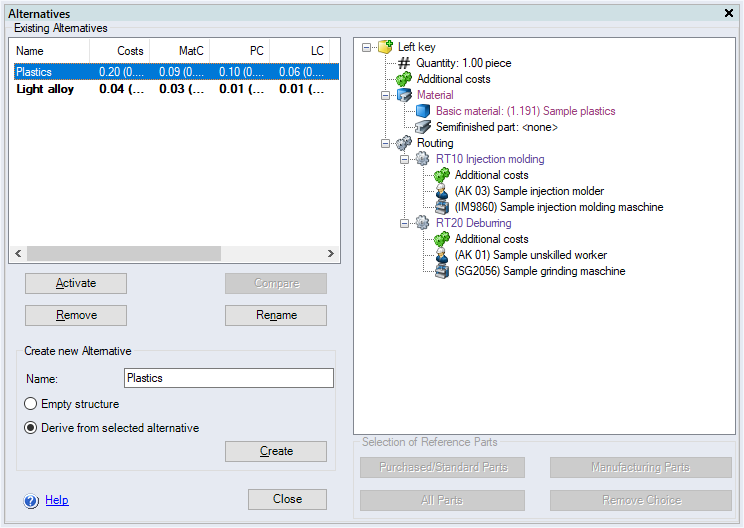Select the Empty structure radio option
Image resolution: width=744 pixels, height=528 pixels.
tap(31, 404)
